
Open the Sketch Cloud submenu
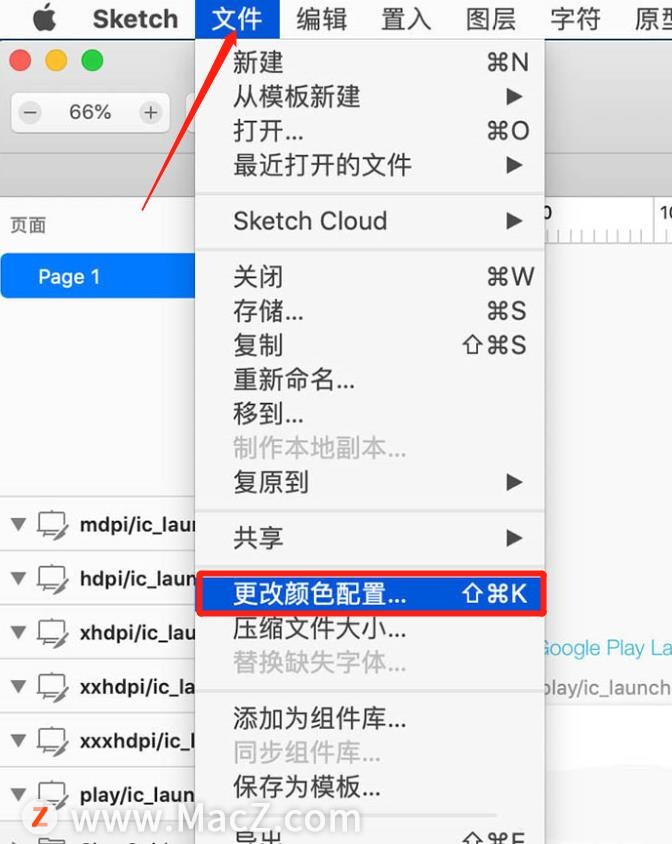click(370, 221)
